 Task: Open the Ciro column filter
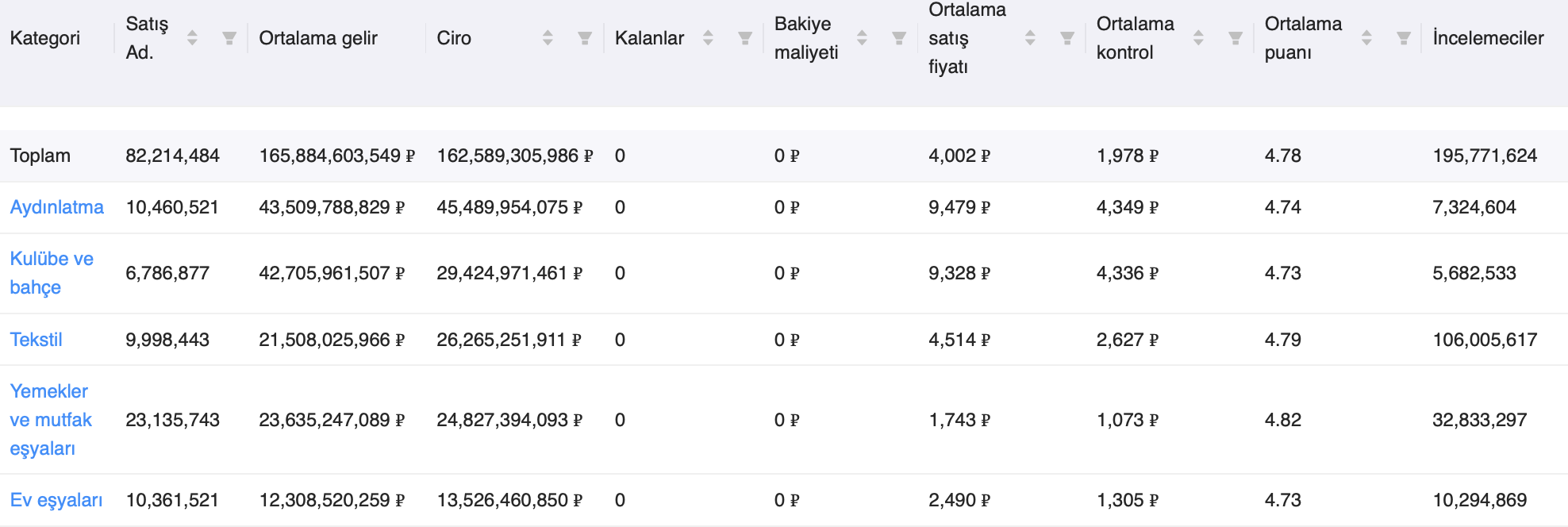click(585, 38)
